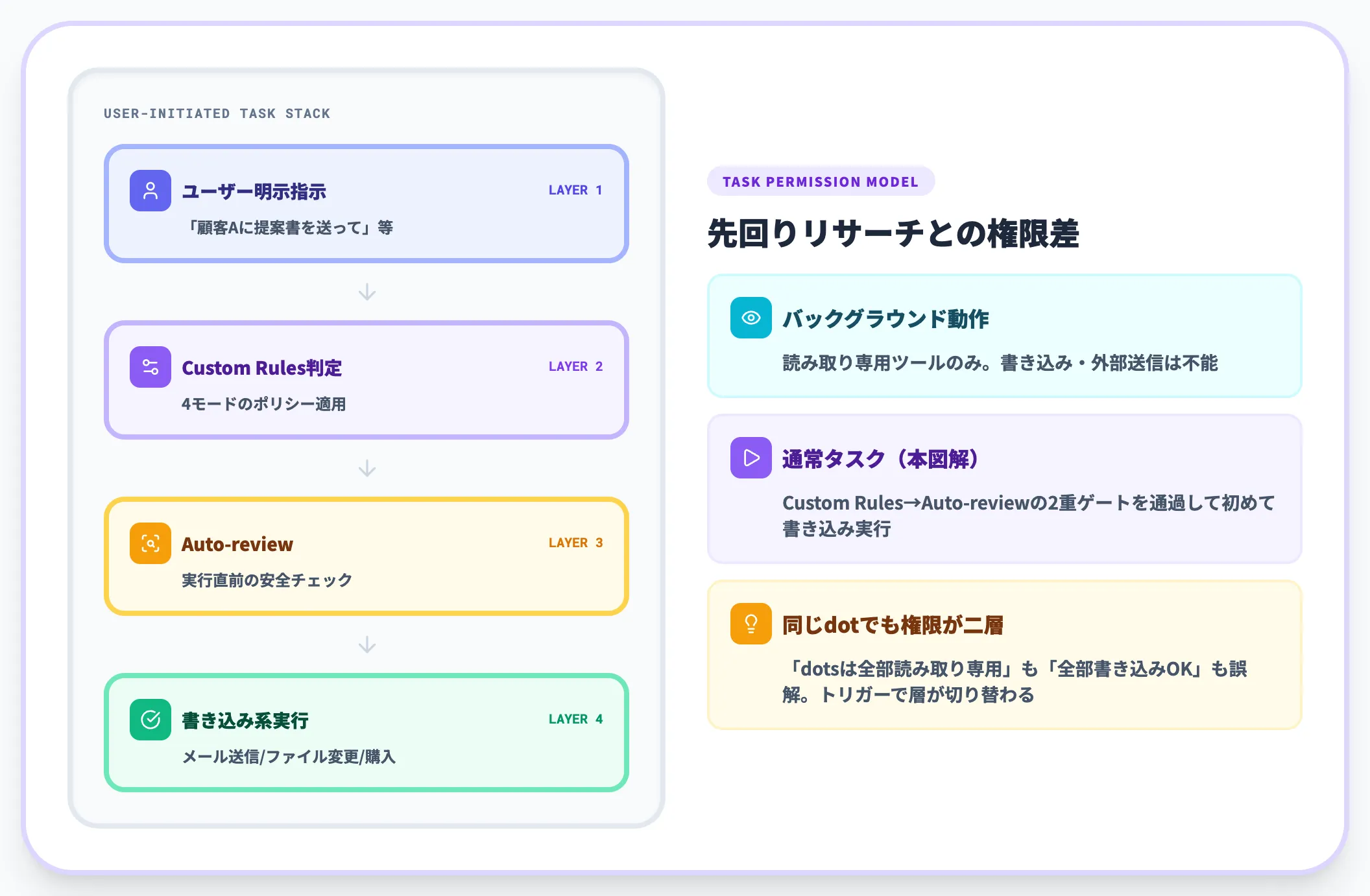The width and height of the screenshot is (1370, 896).
Task: Click the description about Custom Rules→Auto-review gates
Action: coord(1029,515)
